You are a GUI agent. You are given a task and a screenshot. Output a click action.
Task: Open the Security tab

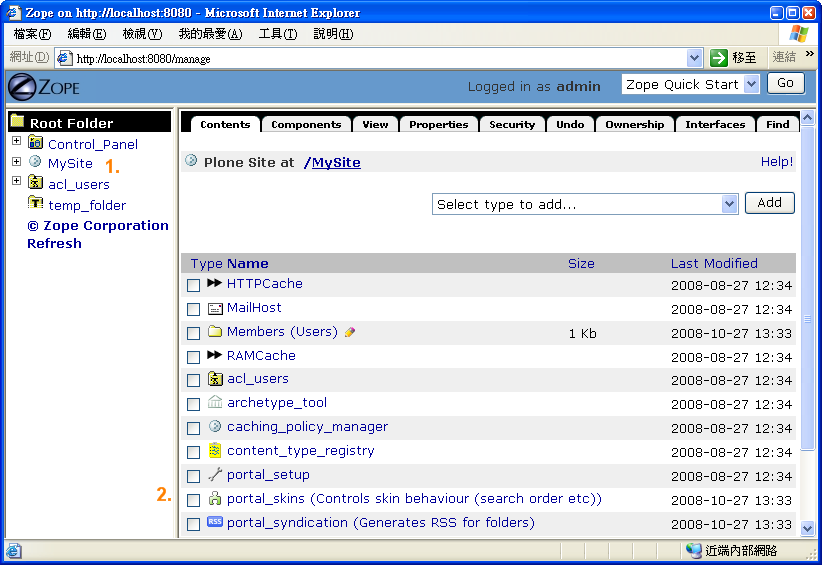(512, 125)
